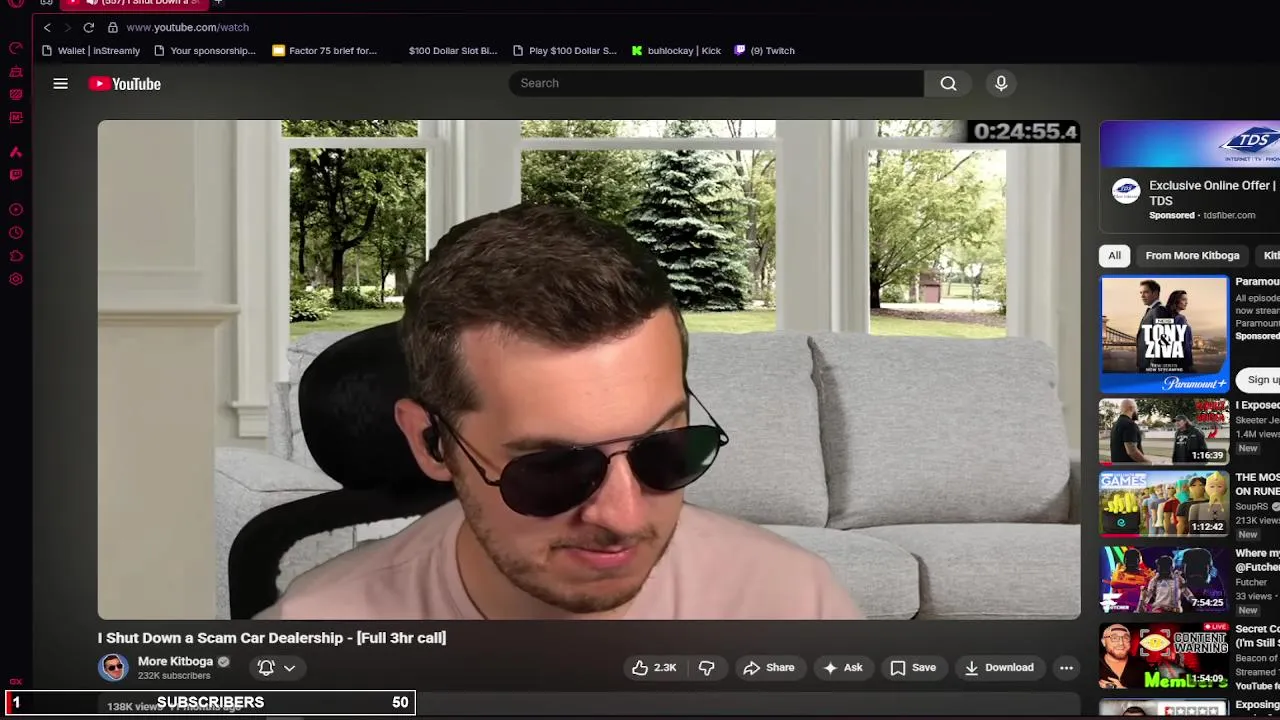Open Factor 75 brief bookmark
The width and height of the screenshot is (1280, 720).
324,51
